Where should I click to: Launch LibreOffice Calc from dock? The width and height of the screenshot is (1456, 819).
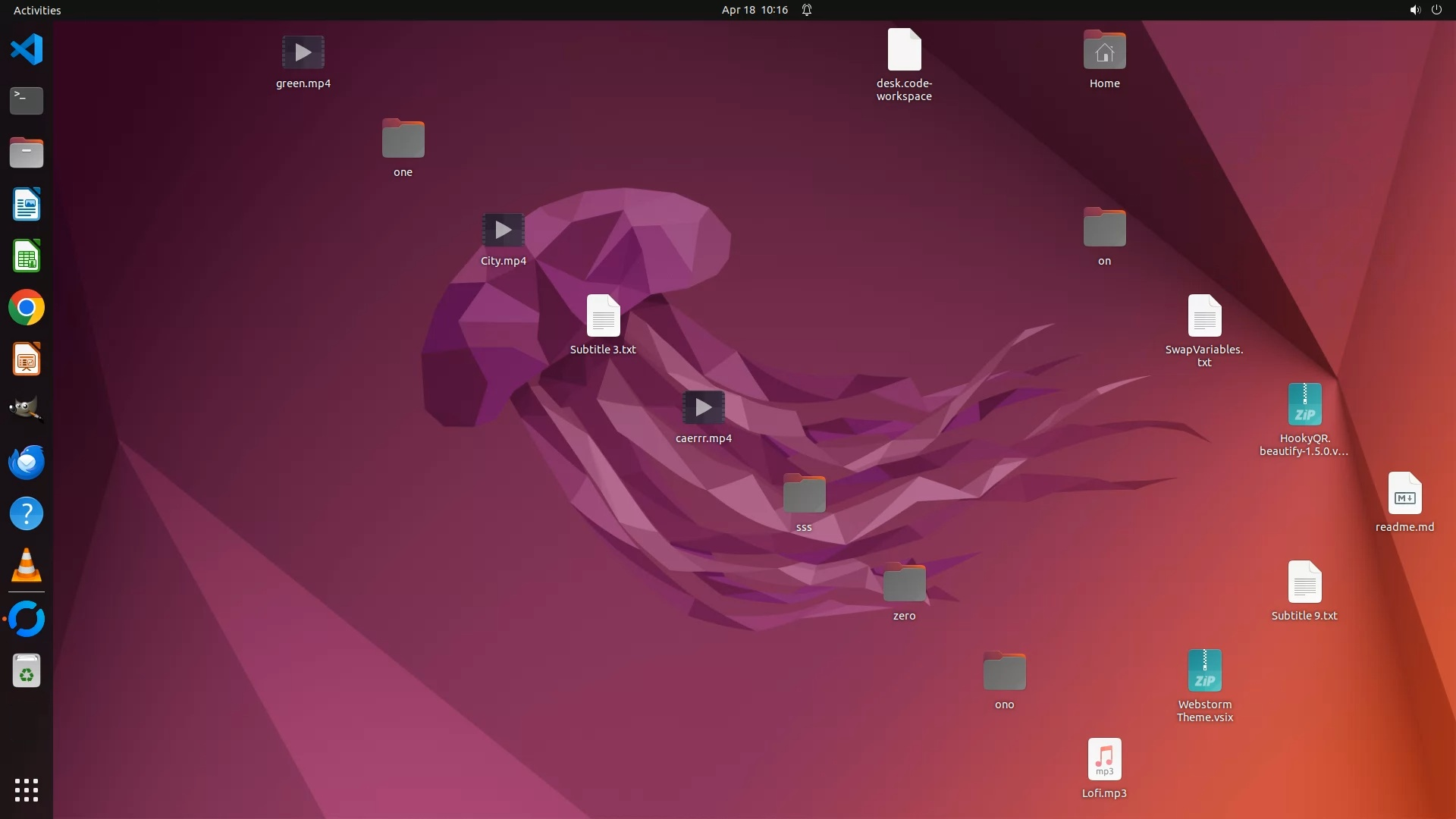(27, 256)
